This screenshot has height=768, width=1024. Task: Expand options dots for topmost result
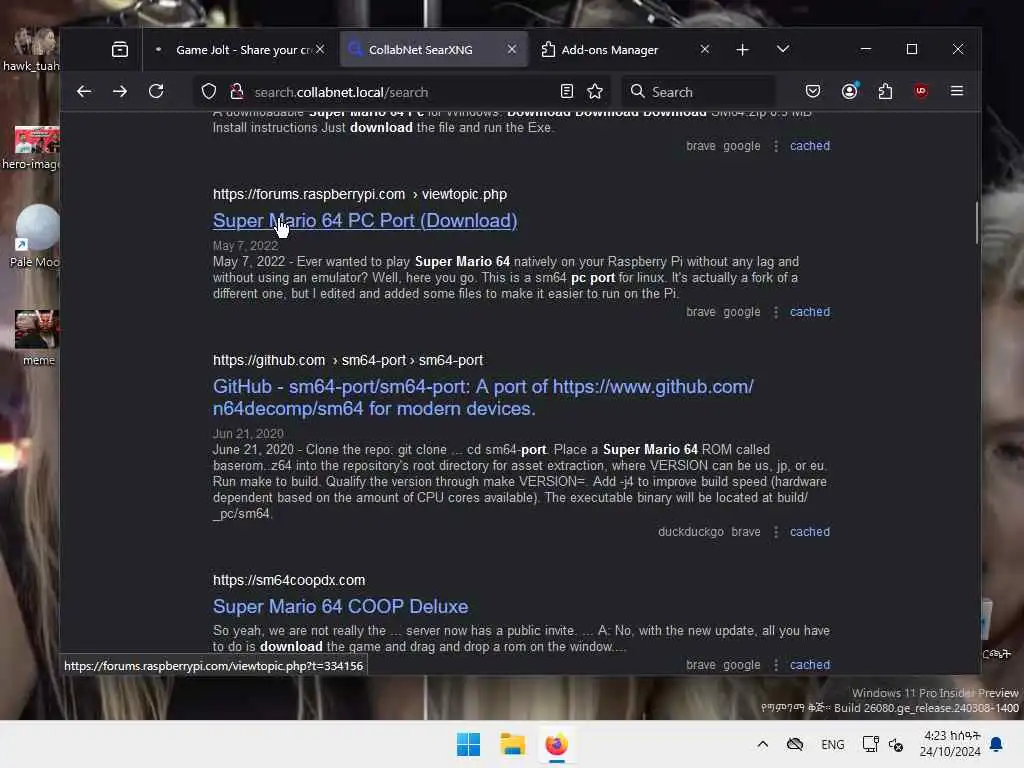[775, 146]
